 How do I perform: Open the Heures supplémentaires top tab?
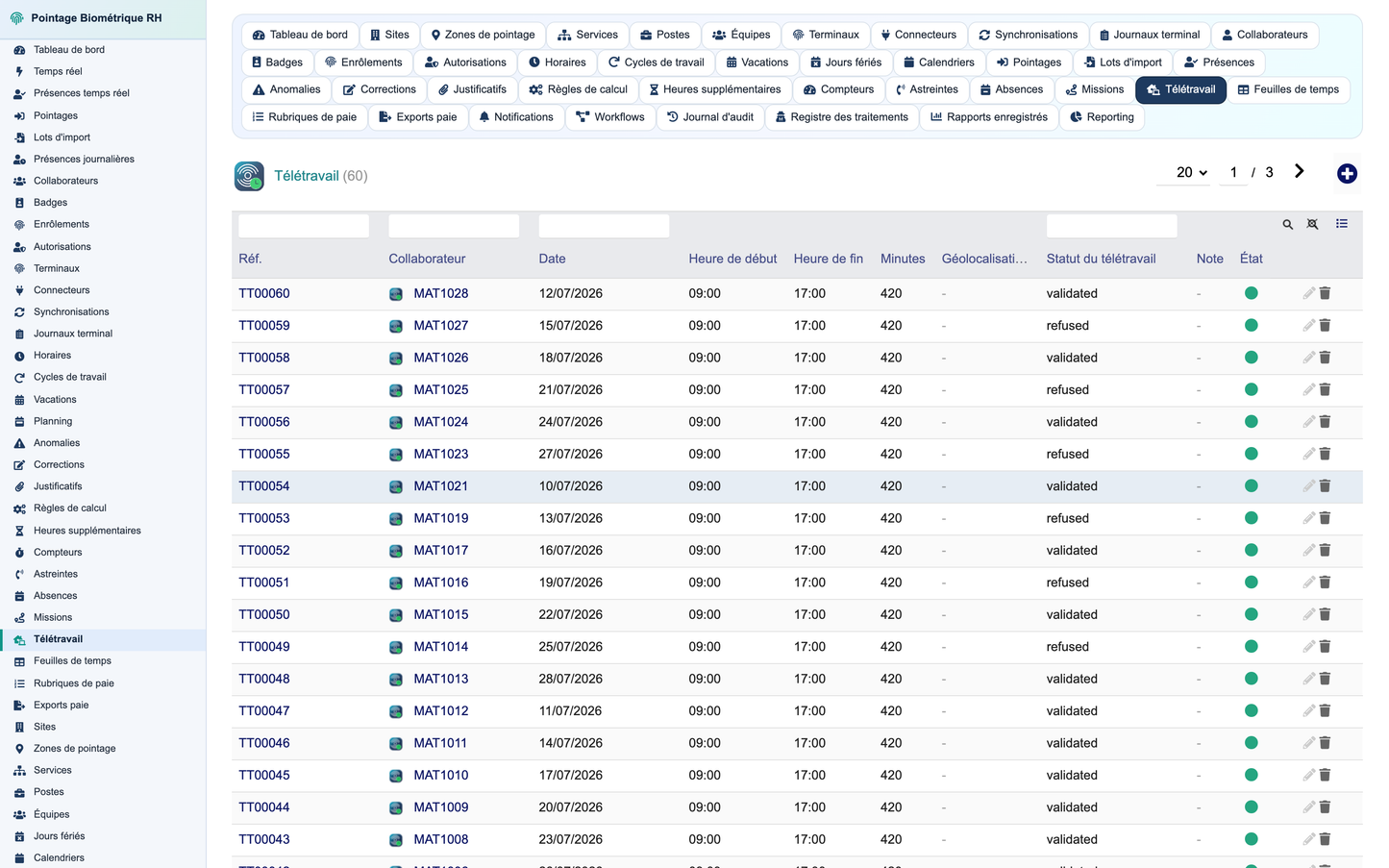(715, 89)
